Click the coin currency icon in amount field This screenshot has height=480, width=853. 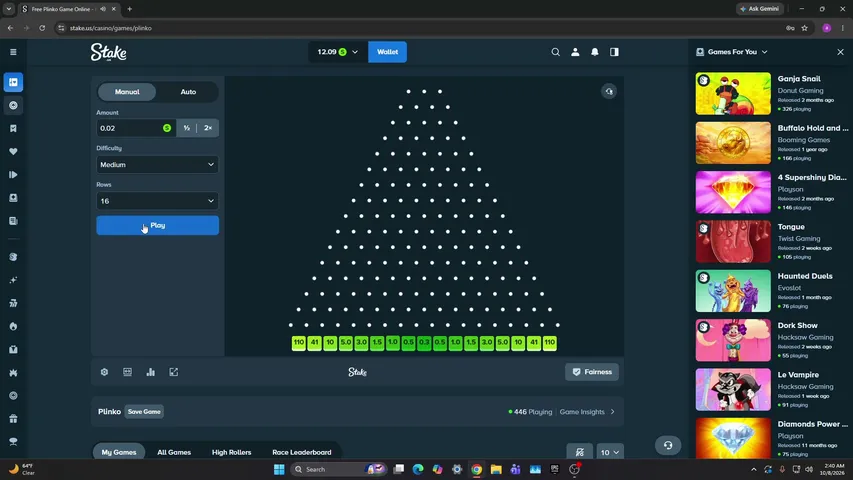(x=167, y=128)
